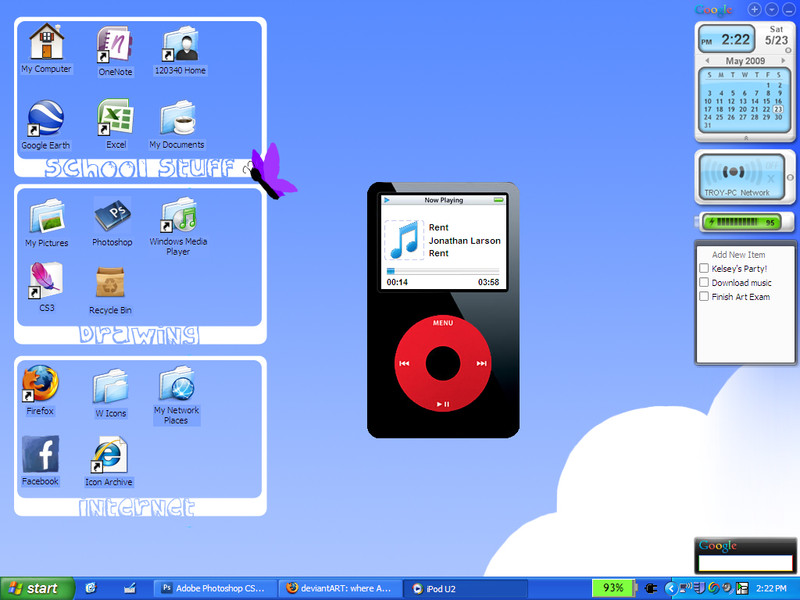Open the Google sidebar dropdown menu button

(771, 9)
